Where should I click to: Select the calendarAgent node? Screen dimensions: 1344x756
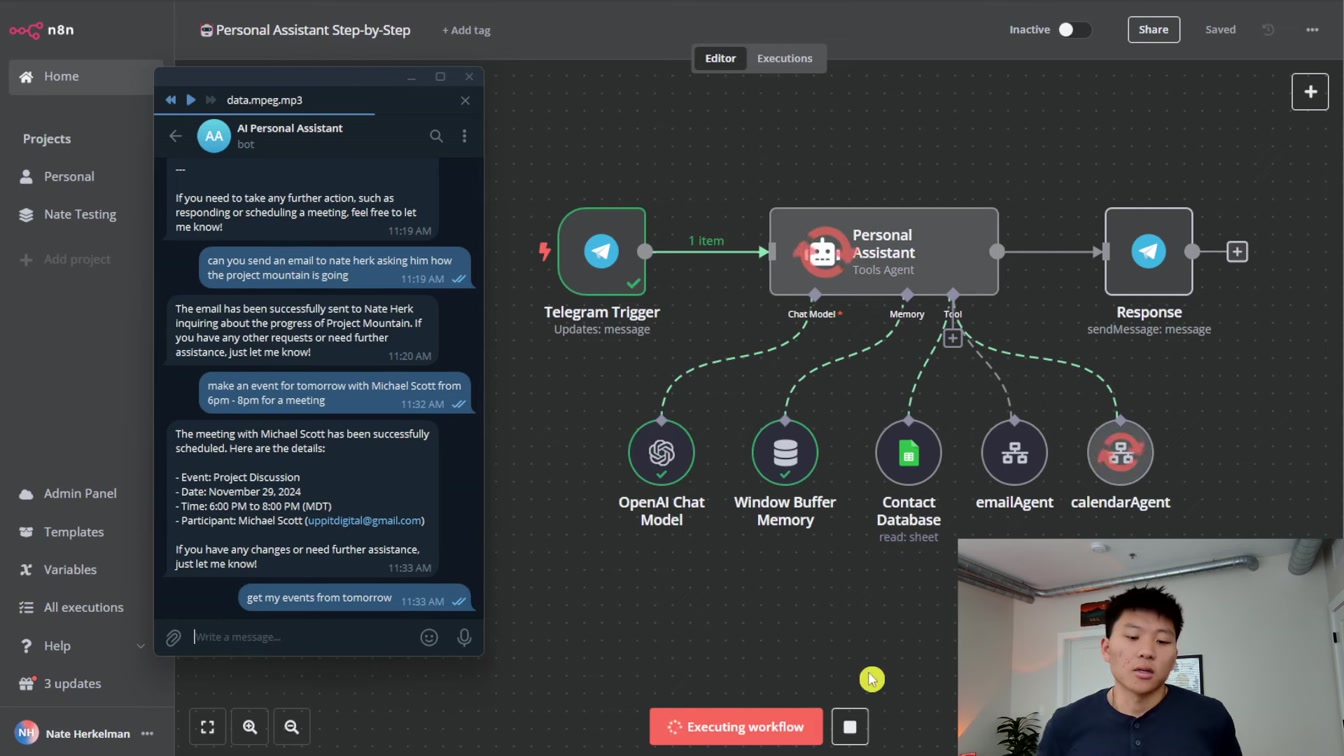tap(1120, 452)
